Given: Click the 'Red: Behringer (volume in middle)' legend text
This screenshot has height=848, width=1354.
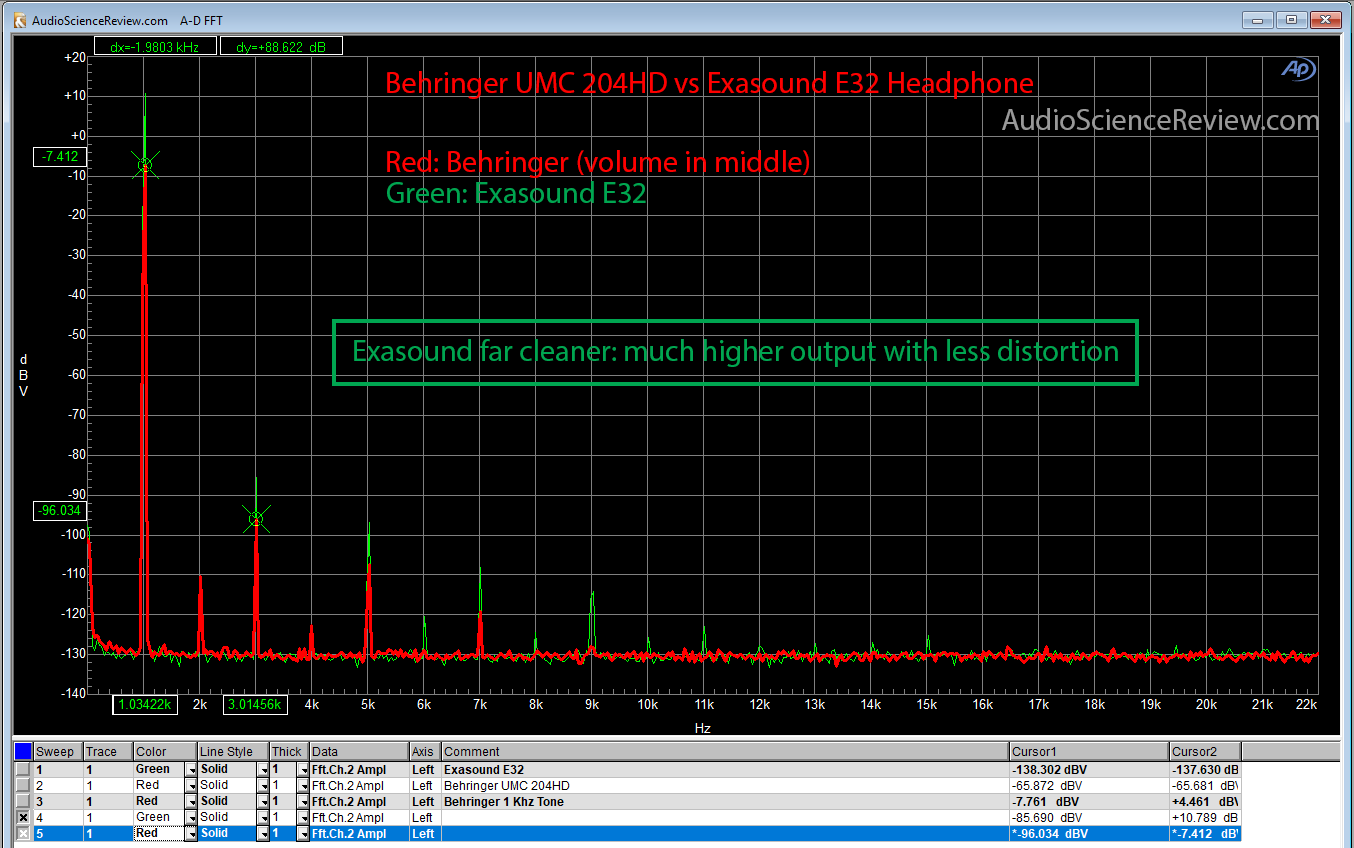Looking at the screenshot, I should [x=598, y=161].
